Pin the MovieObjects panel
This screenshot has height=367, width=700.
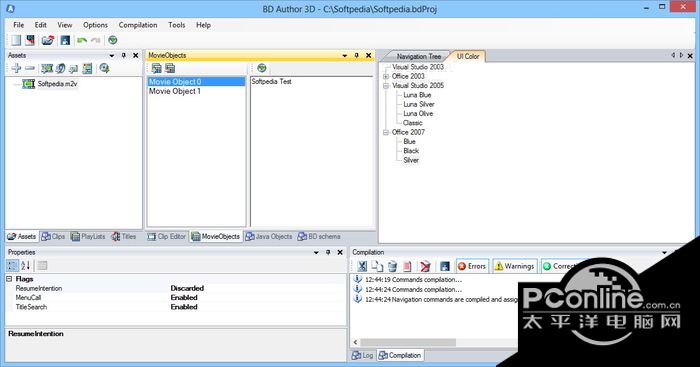(x=357, y=55)
